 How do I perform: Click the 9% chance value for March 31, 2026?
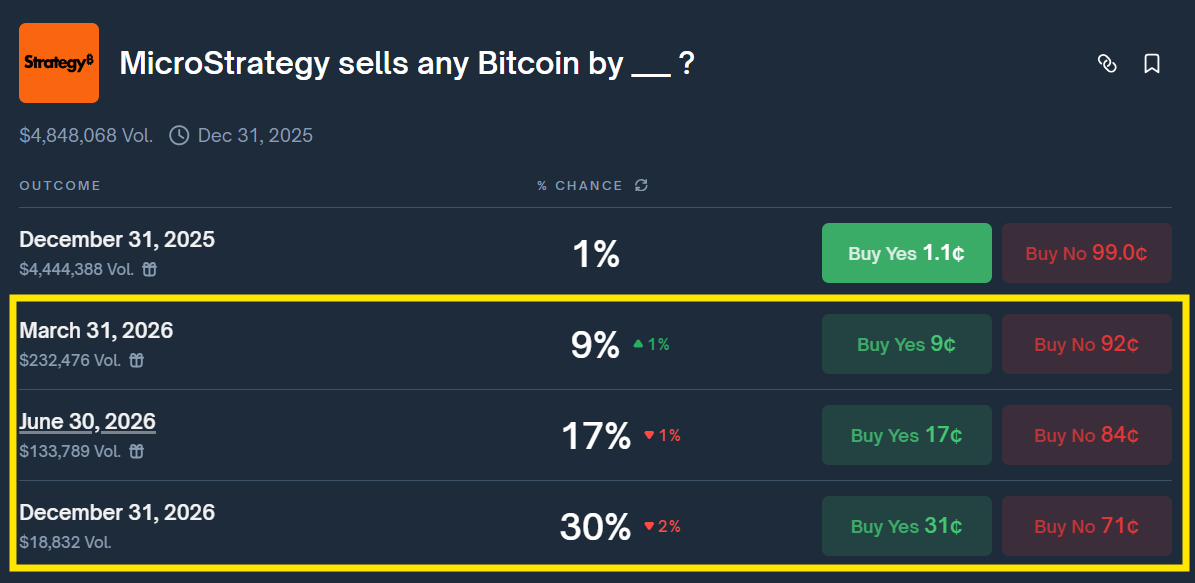coord(594,344)
